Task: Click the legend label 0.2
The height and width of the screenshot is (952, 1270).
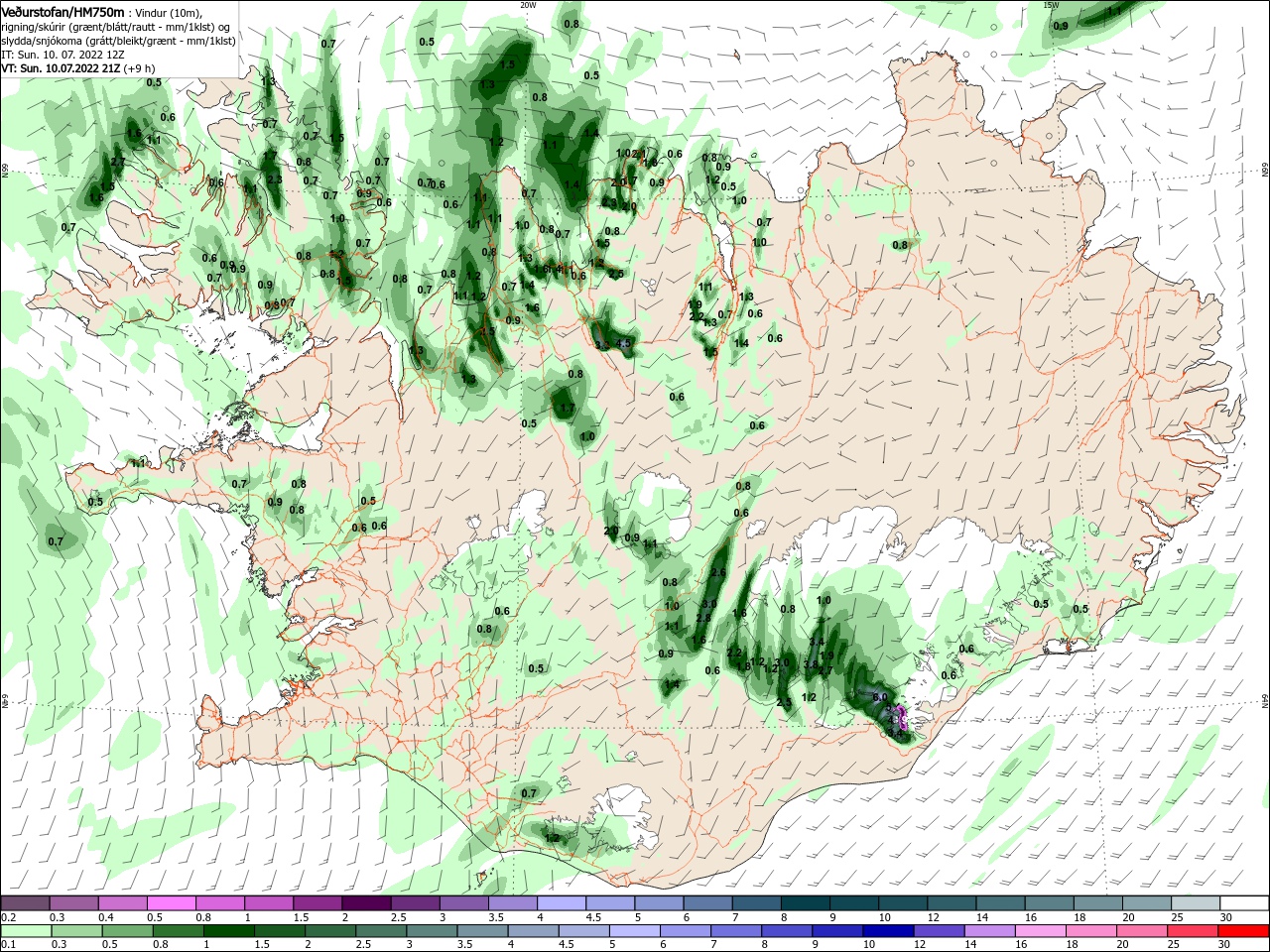Action: [8, 917]
